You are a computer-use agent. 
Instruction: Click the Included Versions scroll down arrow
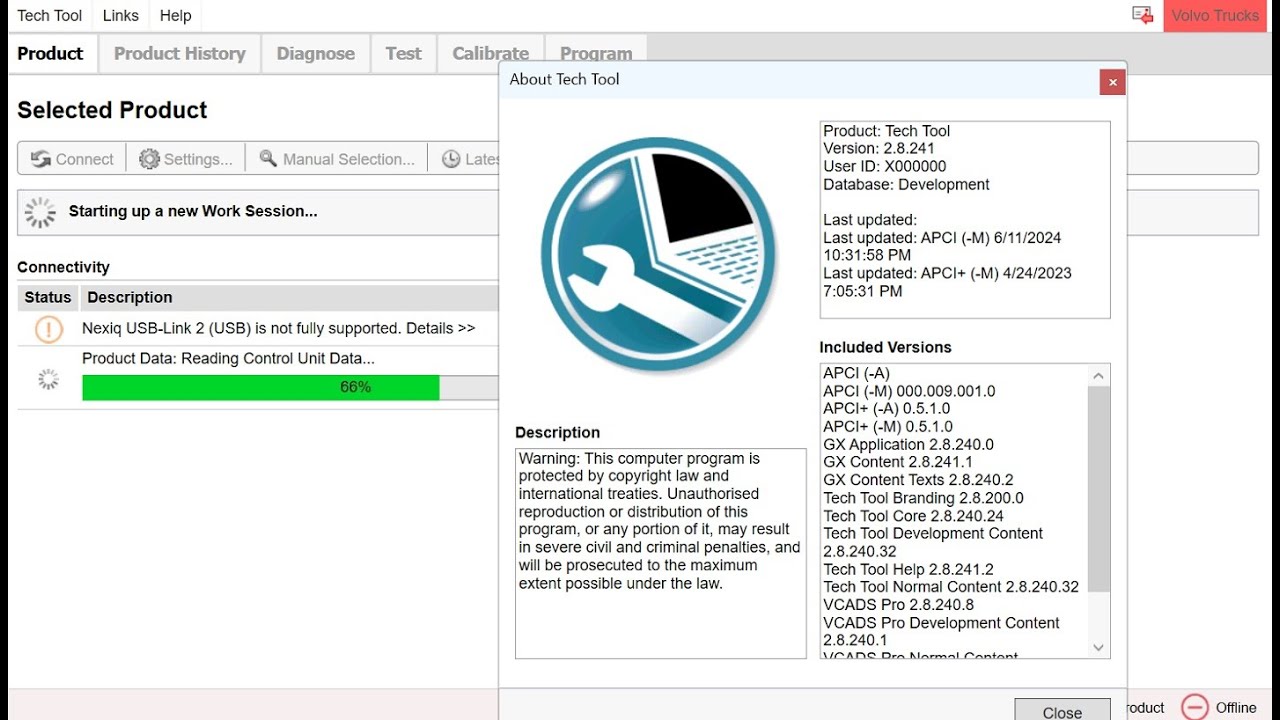[1098, 647]
